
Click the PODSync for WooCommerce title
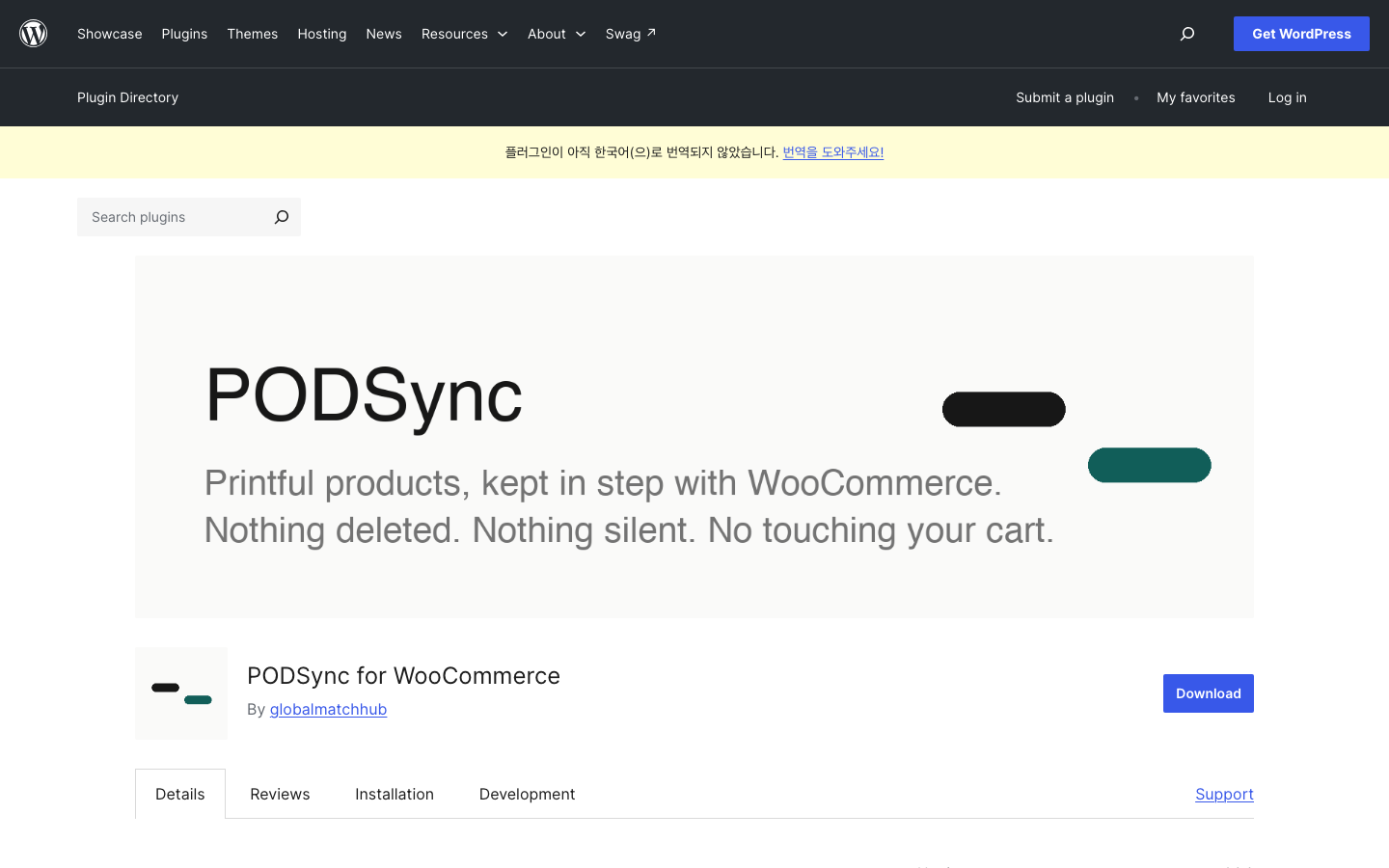point(403,675)
